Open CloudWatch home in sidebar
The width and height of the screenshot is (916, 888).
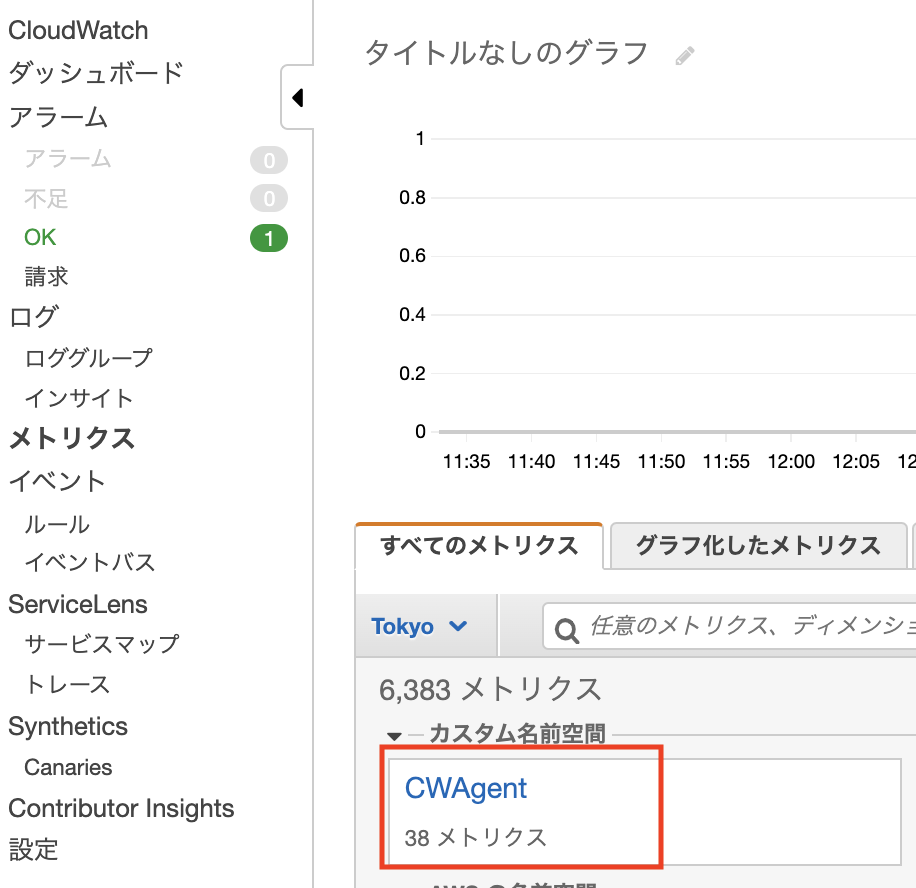click(78, 30)
